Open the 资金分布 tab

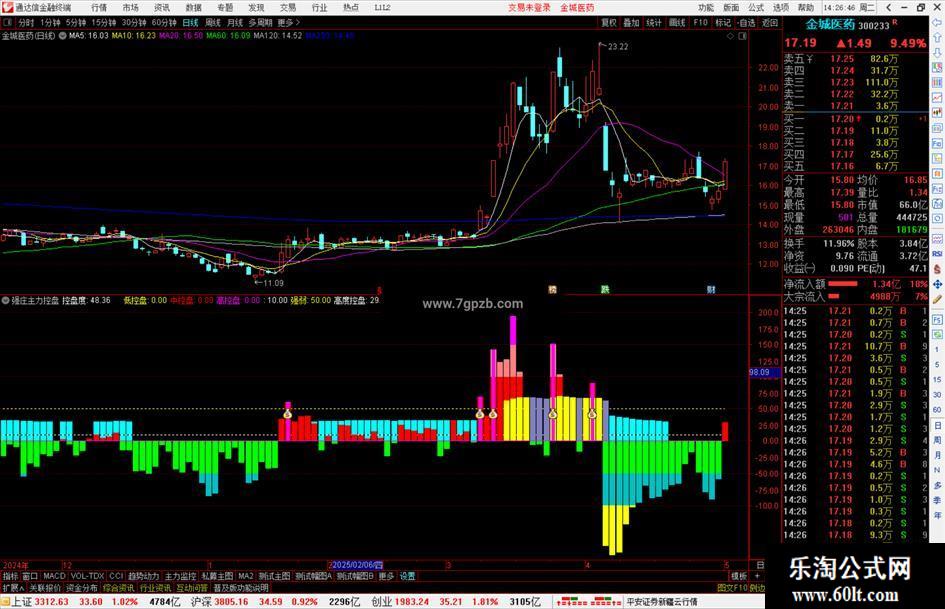point(81,588)
